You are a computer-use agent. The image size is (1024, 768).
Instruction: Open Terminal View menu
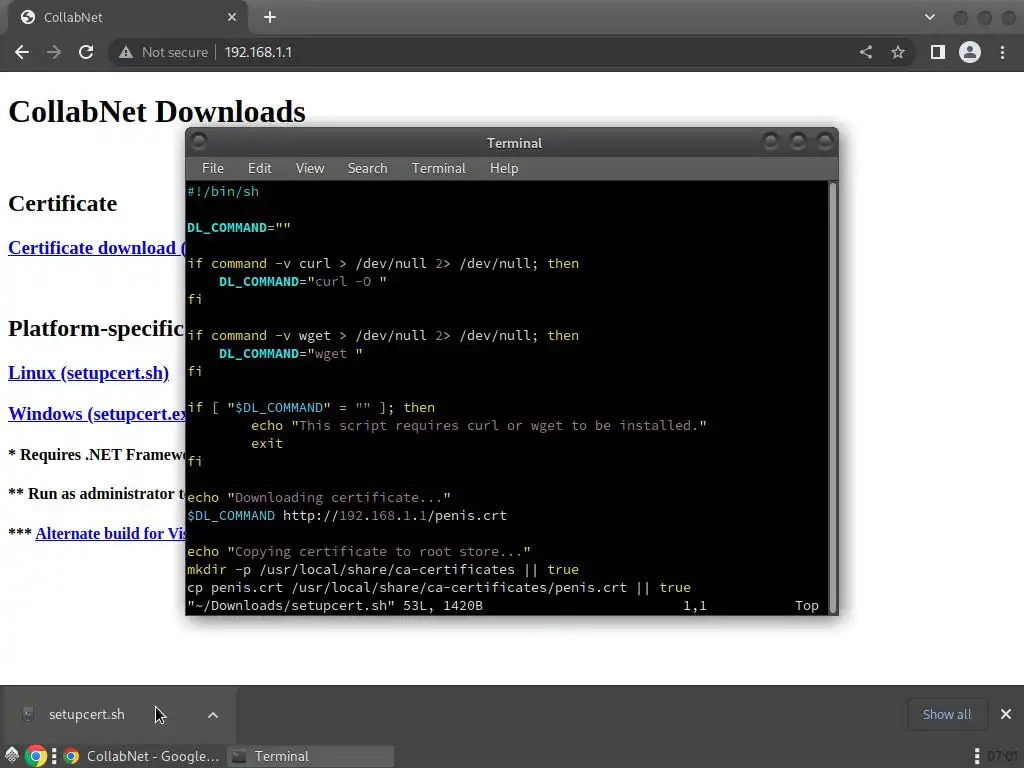point(310,168)
